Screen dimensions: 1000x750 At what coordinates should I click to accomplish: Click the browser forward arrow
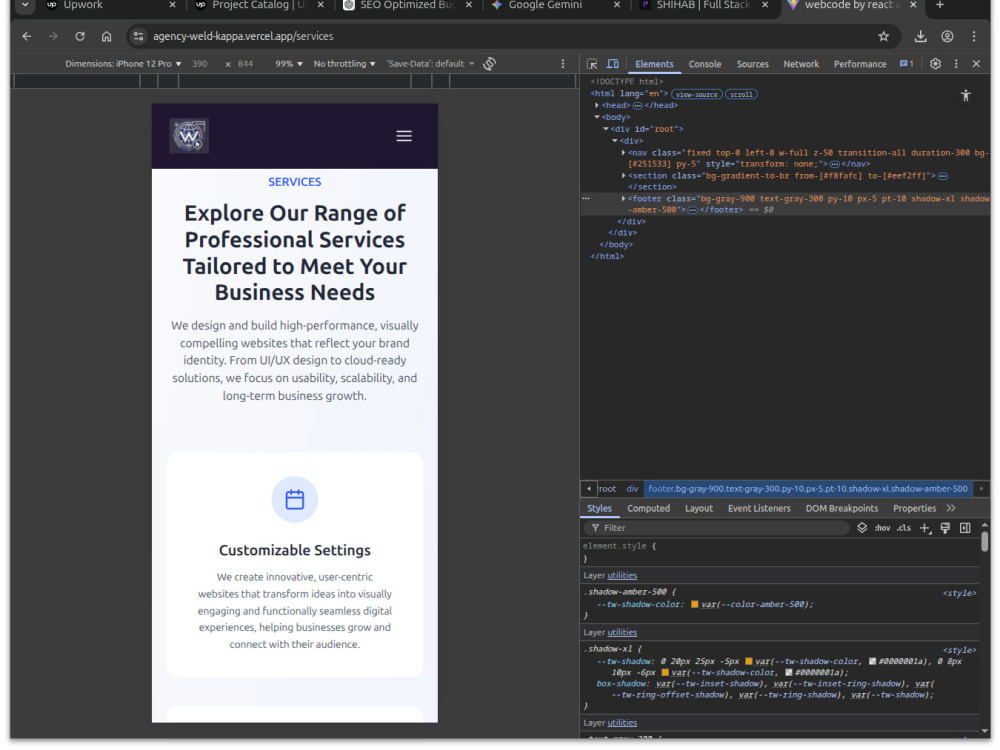pyautogui.click(x=53, y=36)
